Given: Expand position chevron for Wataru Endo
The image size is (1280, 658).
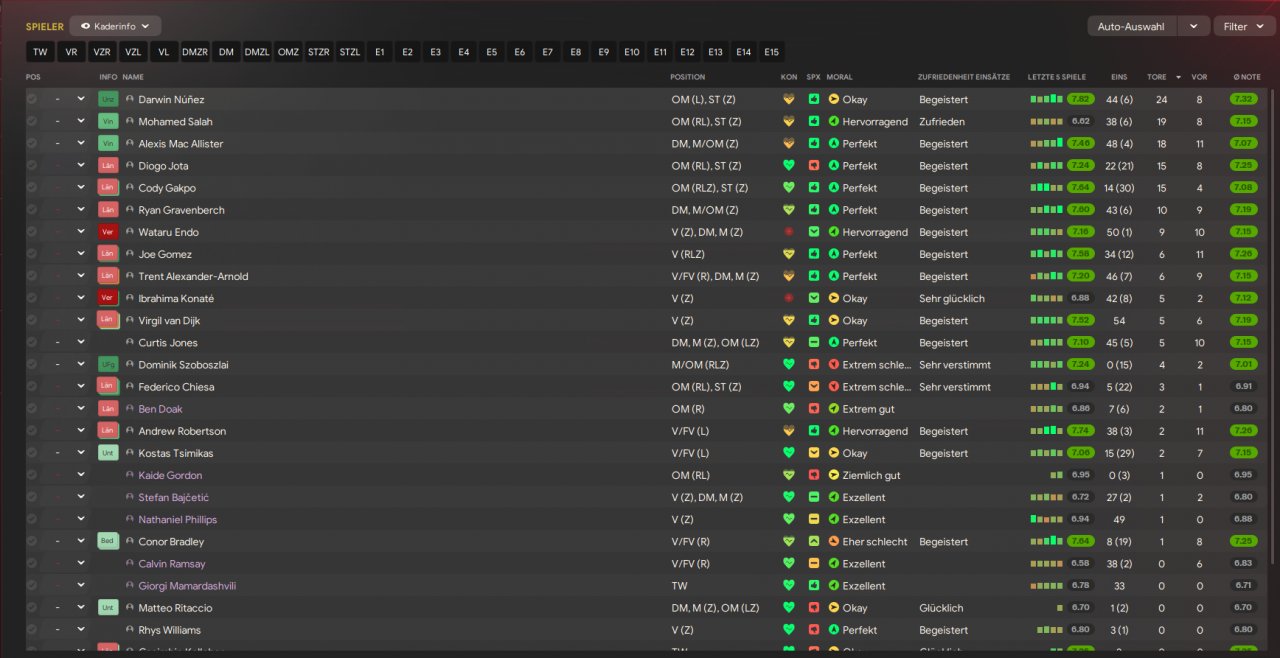Looking at the screenshot, I should 81,232.
